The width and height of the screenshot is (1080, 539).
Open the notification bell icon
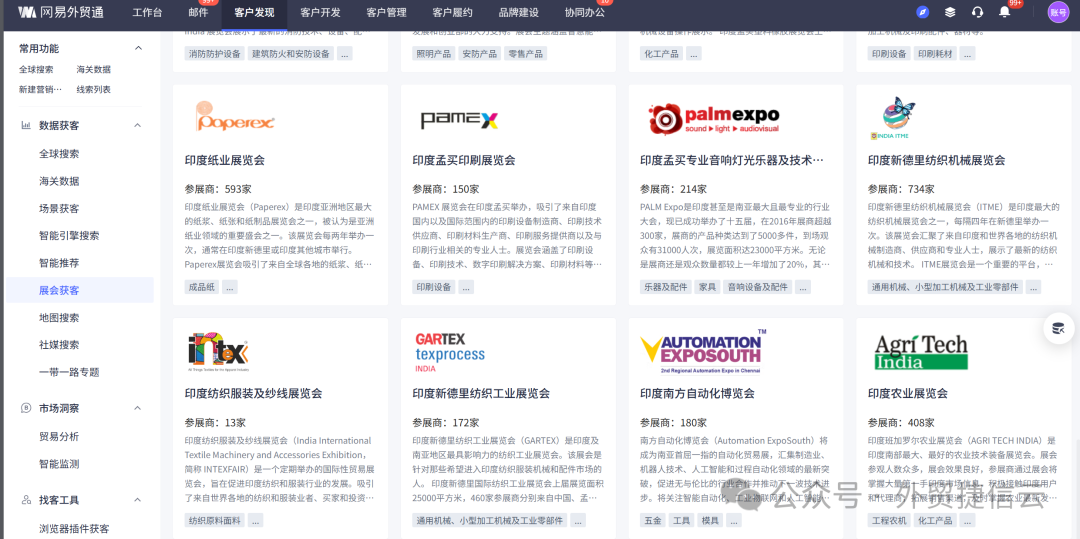tap(1004, 12)
